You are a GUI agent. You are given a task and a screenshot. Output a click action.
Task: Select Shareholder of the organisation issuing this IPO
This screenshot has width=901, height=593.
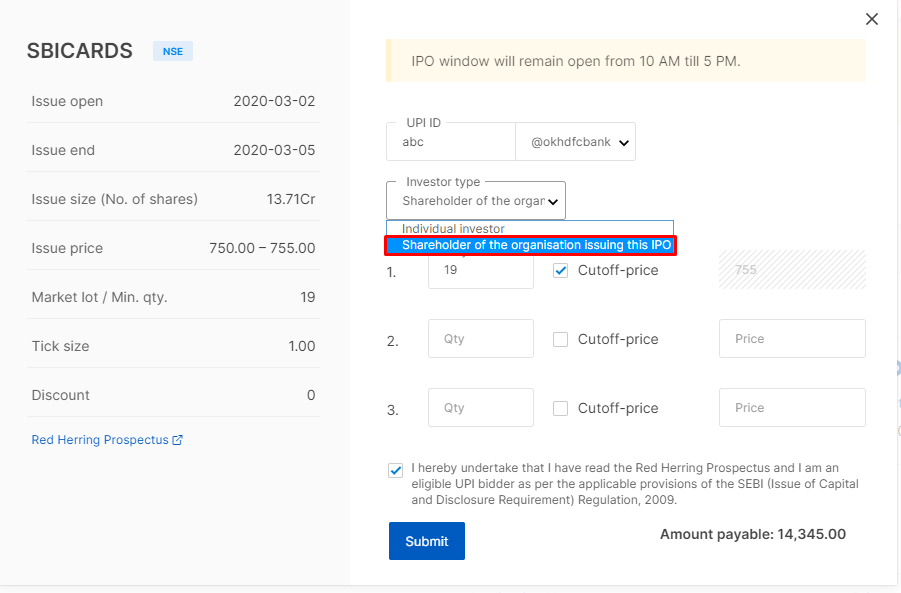point(530,245)
